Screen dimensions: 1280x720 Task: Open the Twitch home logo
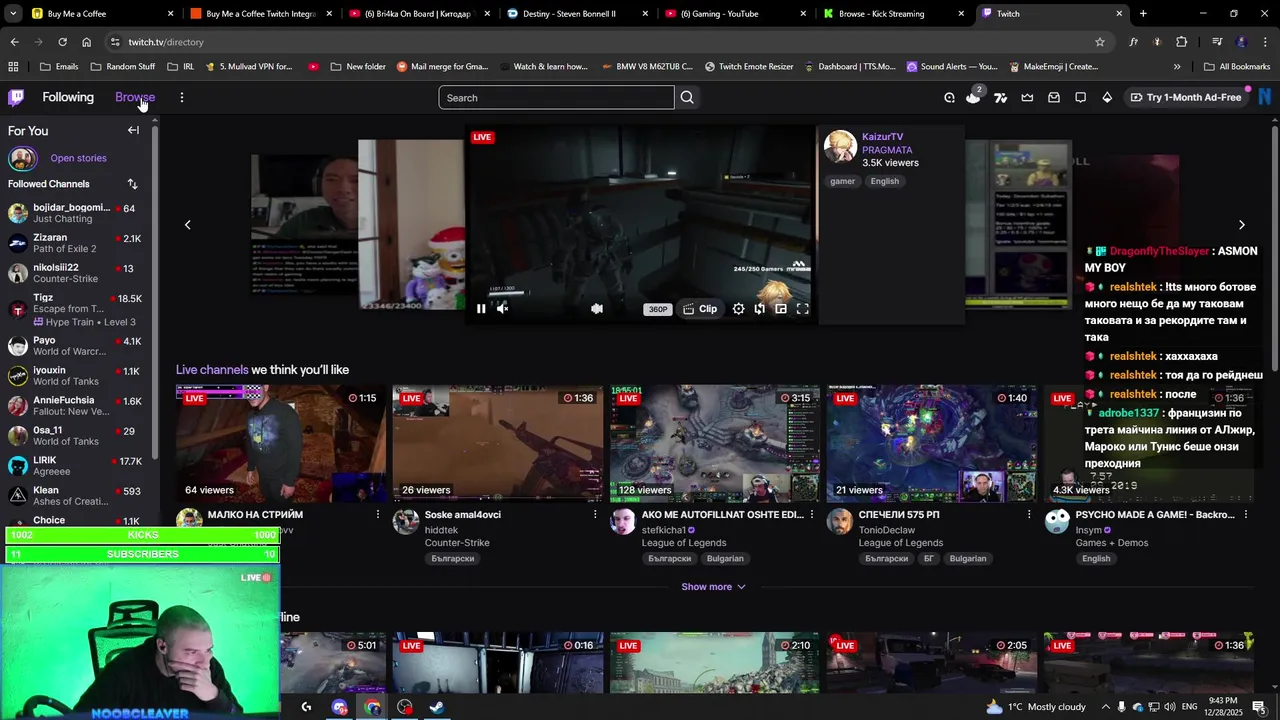16,97
